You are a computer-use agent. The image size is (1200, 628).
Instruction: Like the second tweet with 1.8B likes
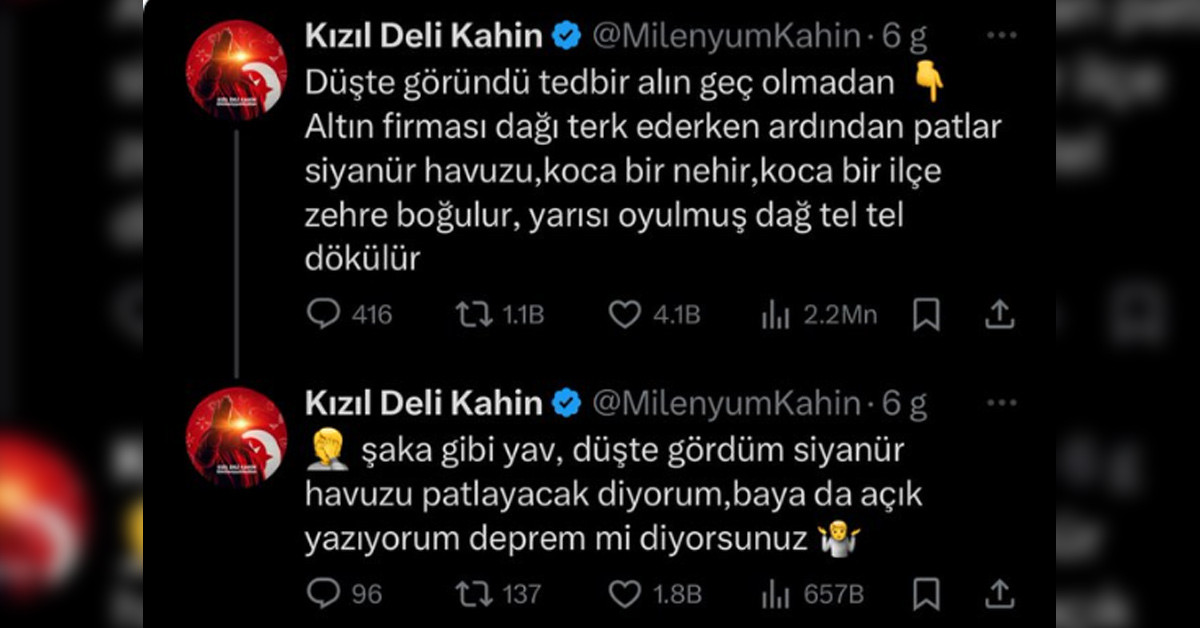[x=625, y=594]
